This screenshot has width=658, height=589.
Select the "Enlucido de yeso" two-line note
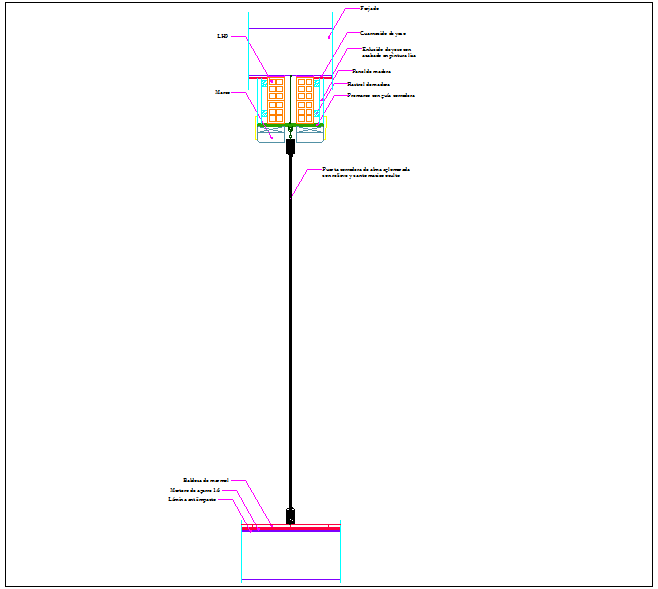pyautogui.click(x=387, y=52)
